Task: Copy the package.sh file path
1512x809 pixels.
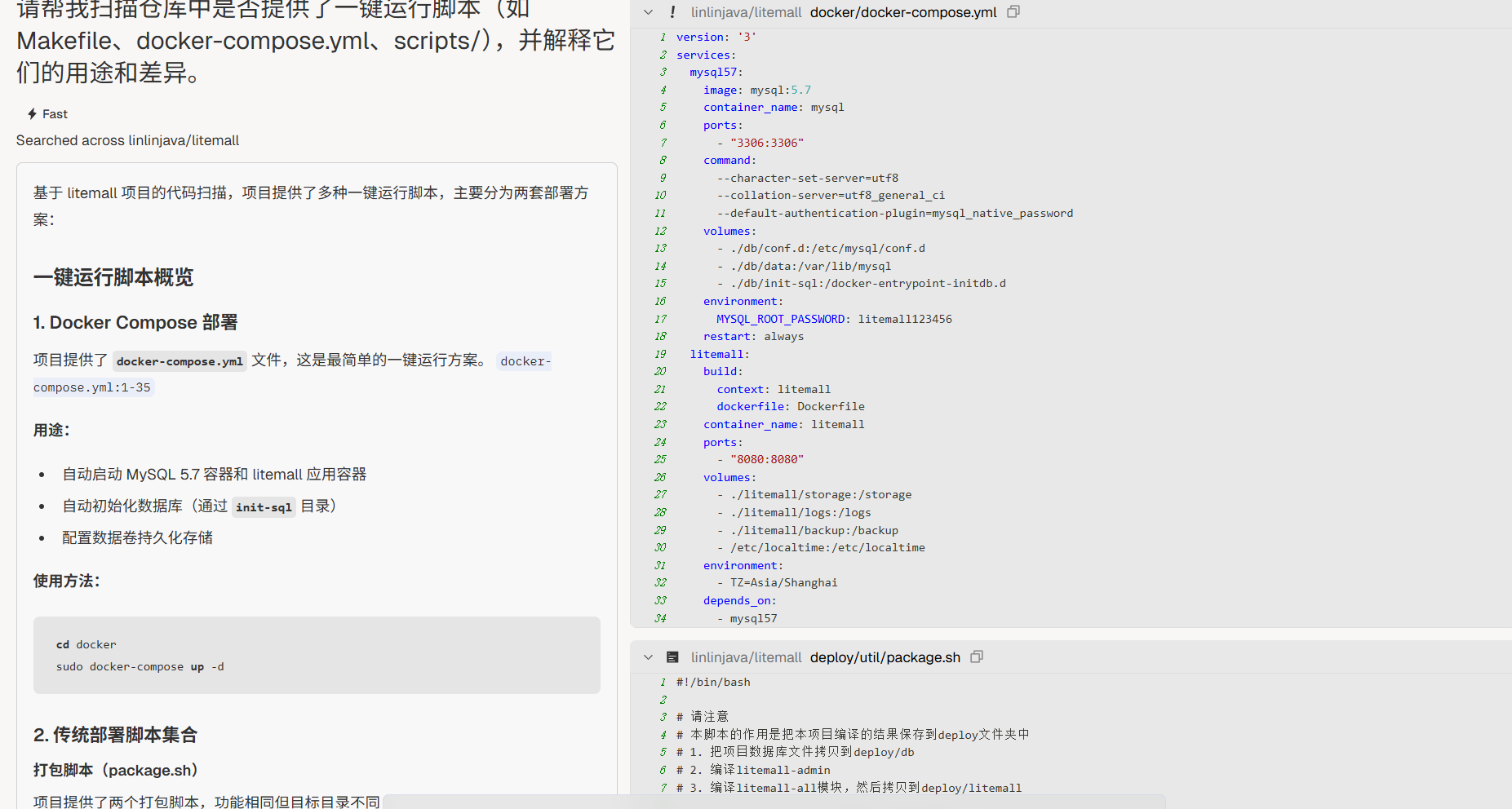Action: pyautogui.click(x=977, y=657)
